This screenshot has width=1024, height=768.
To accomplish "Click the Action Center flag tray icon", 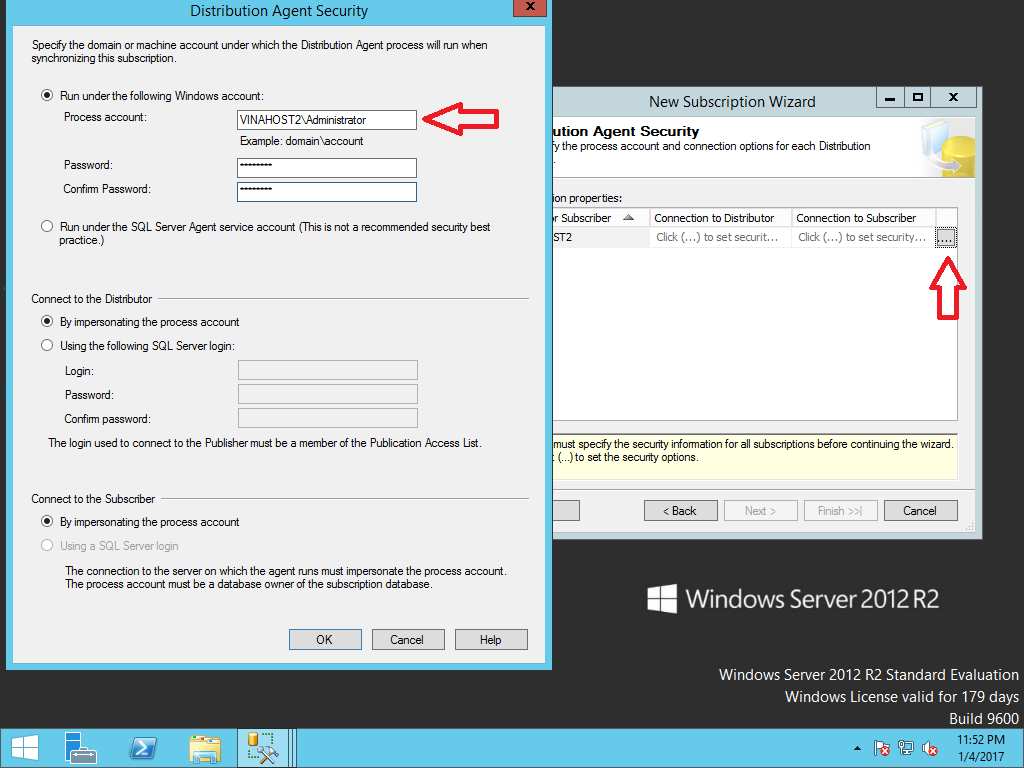I will pos(882,748).
